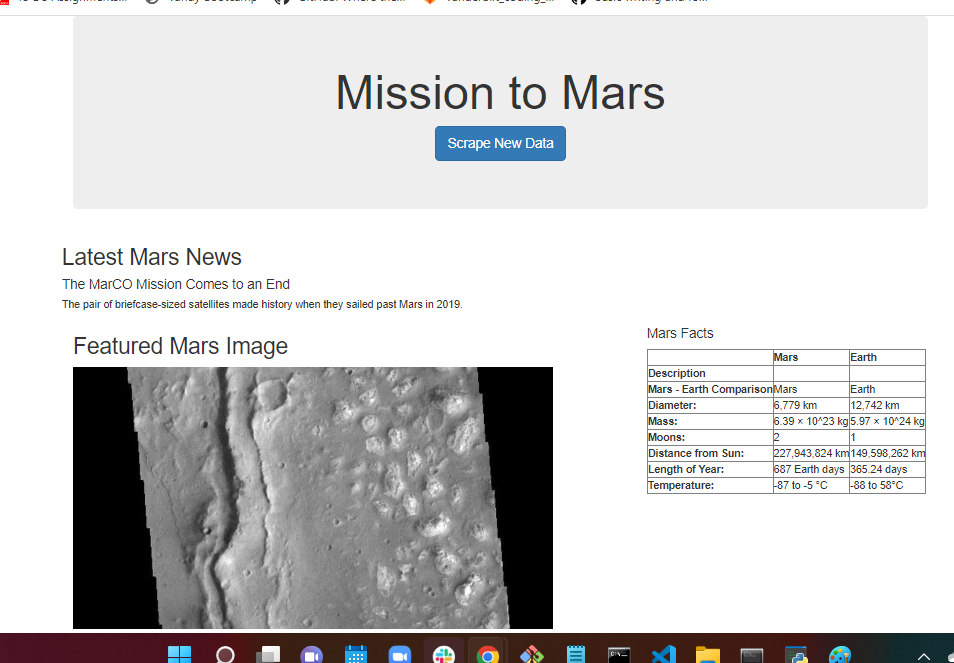Click the Scrape New Data button
The width and height of the screenshot is (954, 663).
click(500, 144)
